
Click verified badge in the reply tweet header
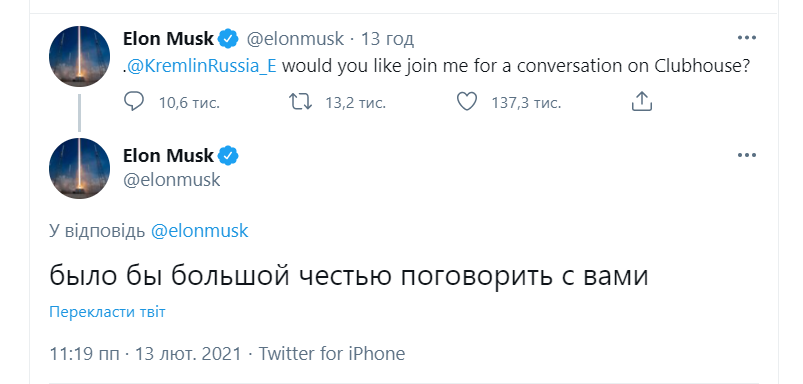click(228, 155)
